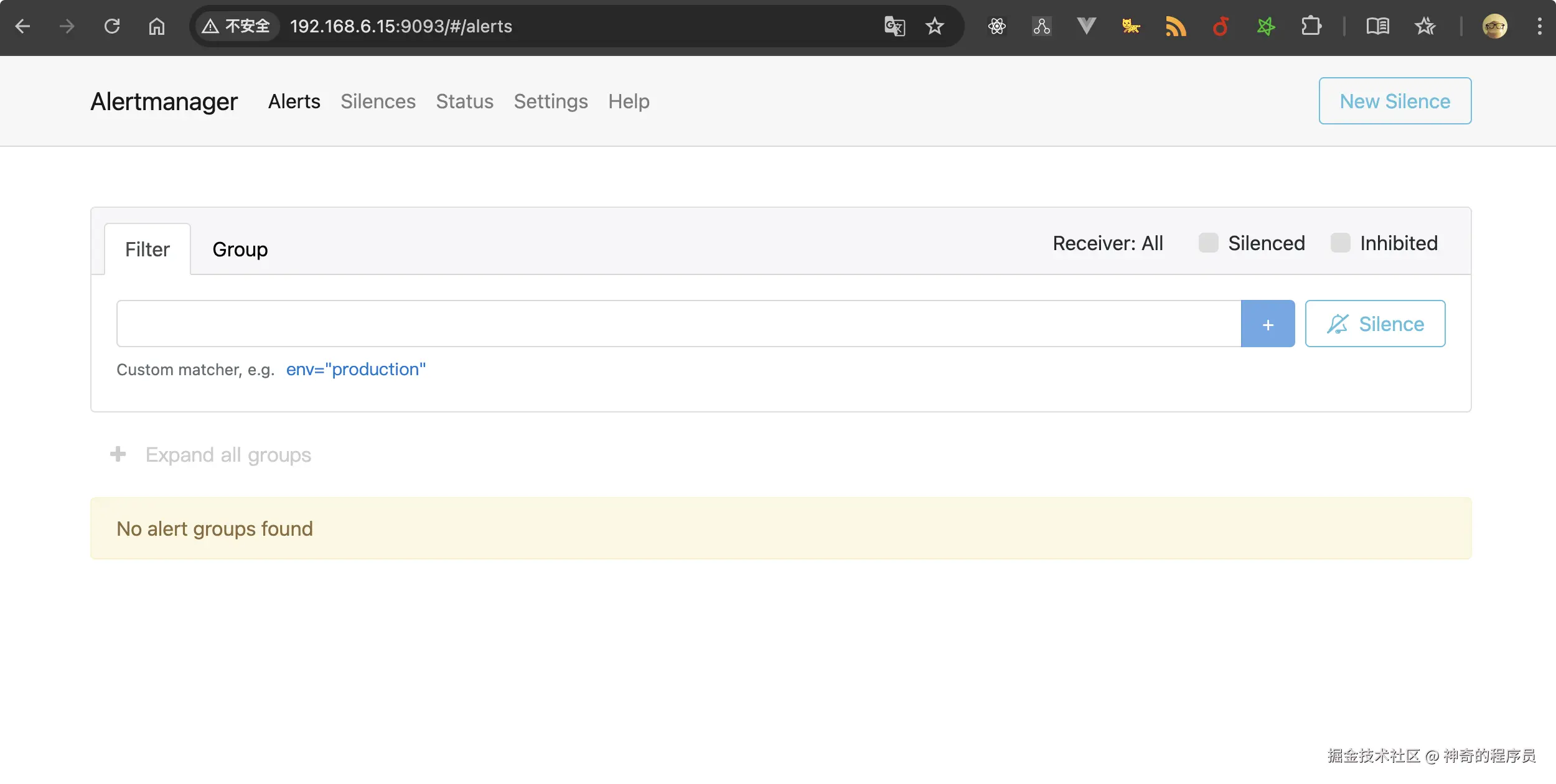This screenshot has height=784, width=1556.
Task: Open the Status navigation item
Action: click(464, 101)
